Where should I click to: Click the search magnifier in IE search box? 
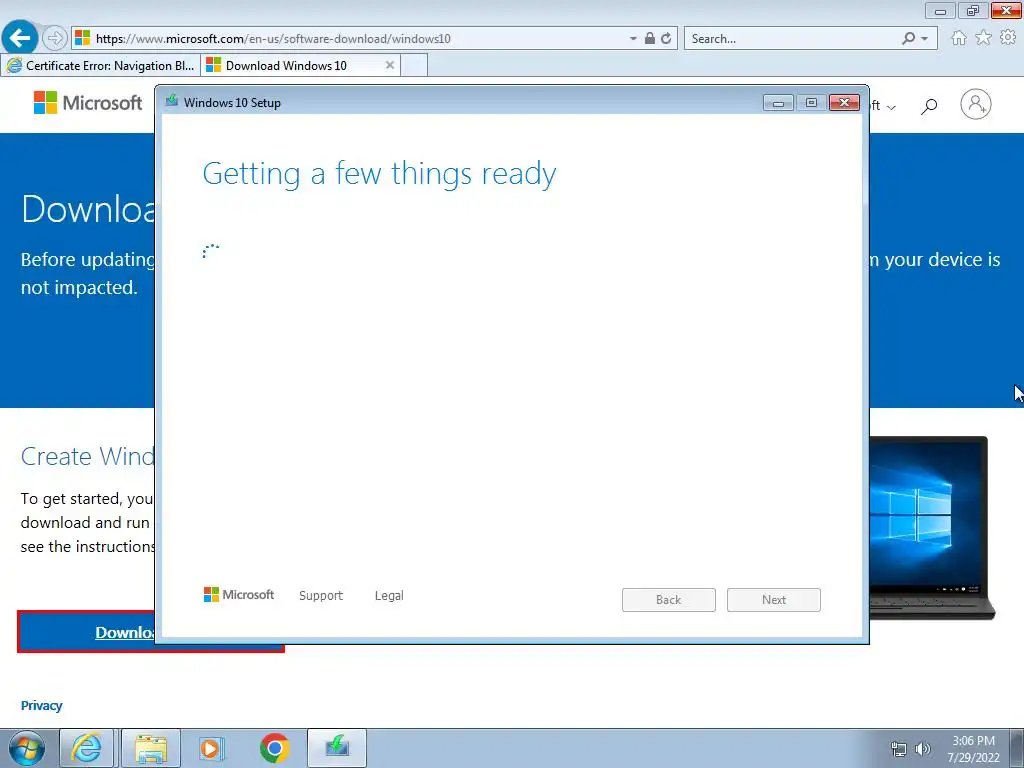tap(908, 39)
